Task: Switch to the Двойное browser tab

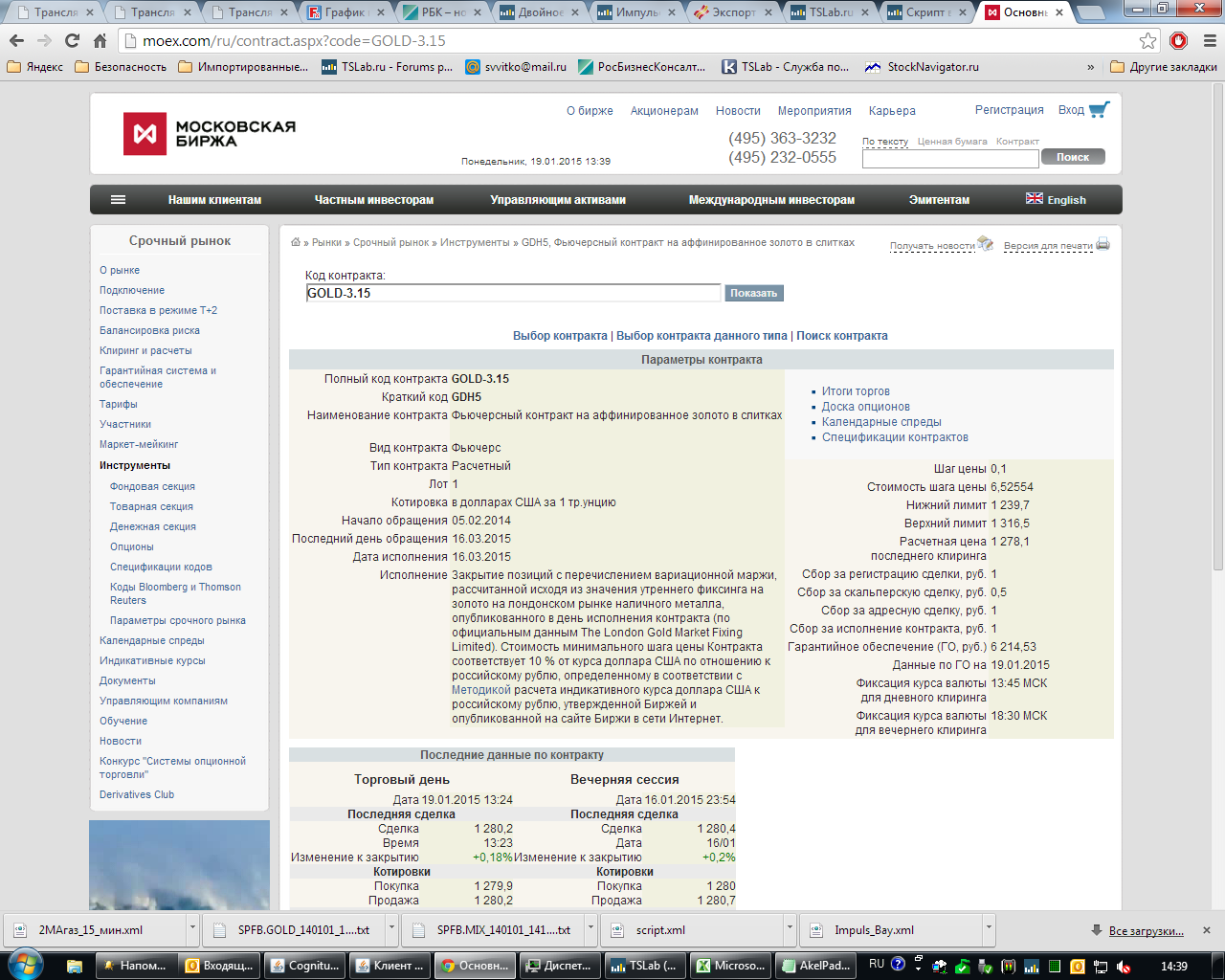Action: [x=540, y=12]
